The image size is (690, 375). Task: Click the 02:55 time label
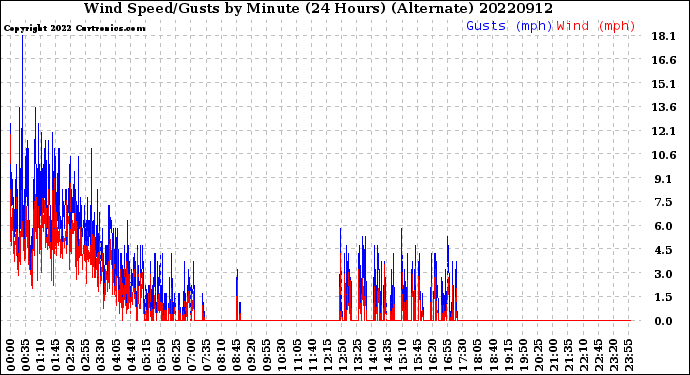[x=86, y=355]
